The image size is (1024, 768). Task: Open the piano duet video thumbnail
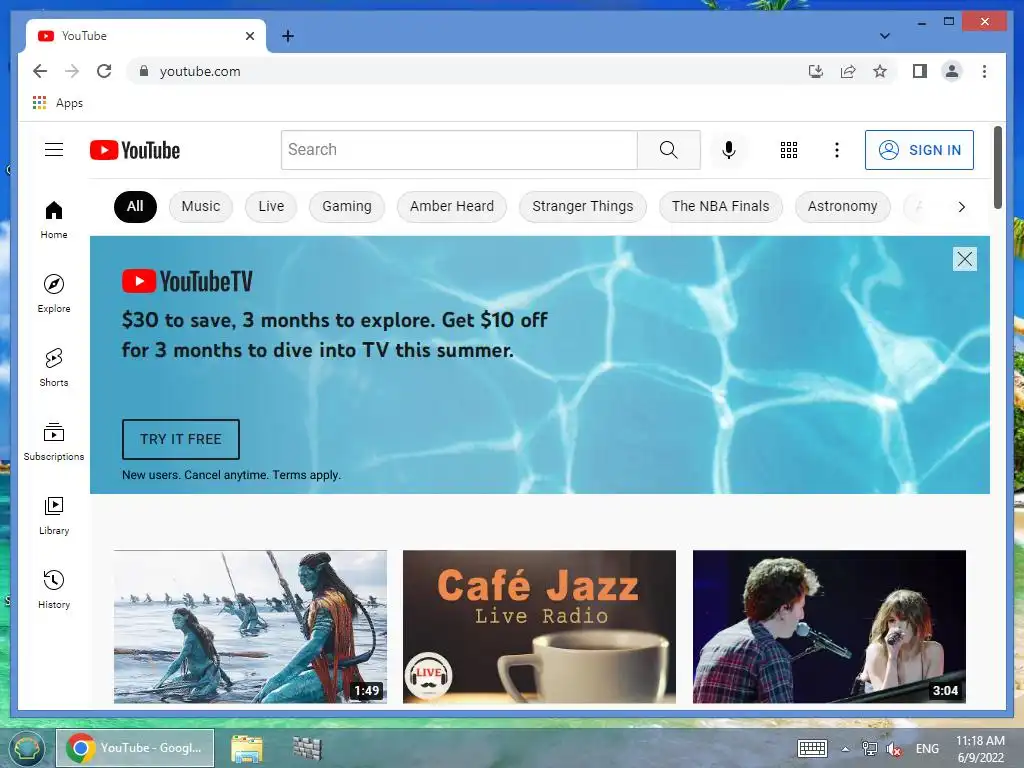(x=829, y=627)
